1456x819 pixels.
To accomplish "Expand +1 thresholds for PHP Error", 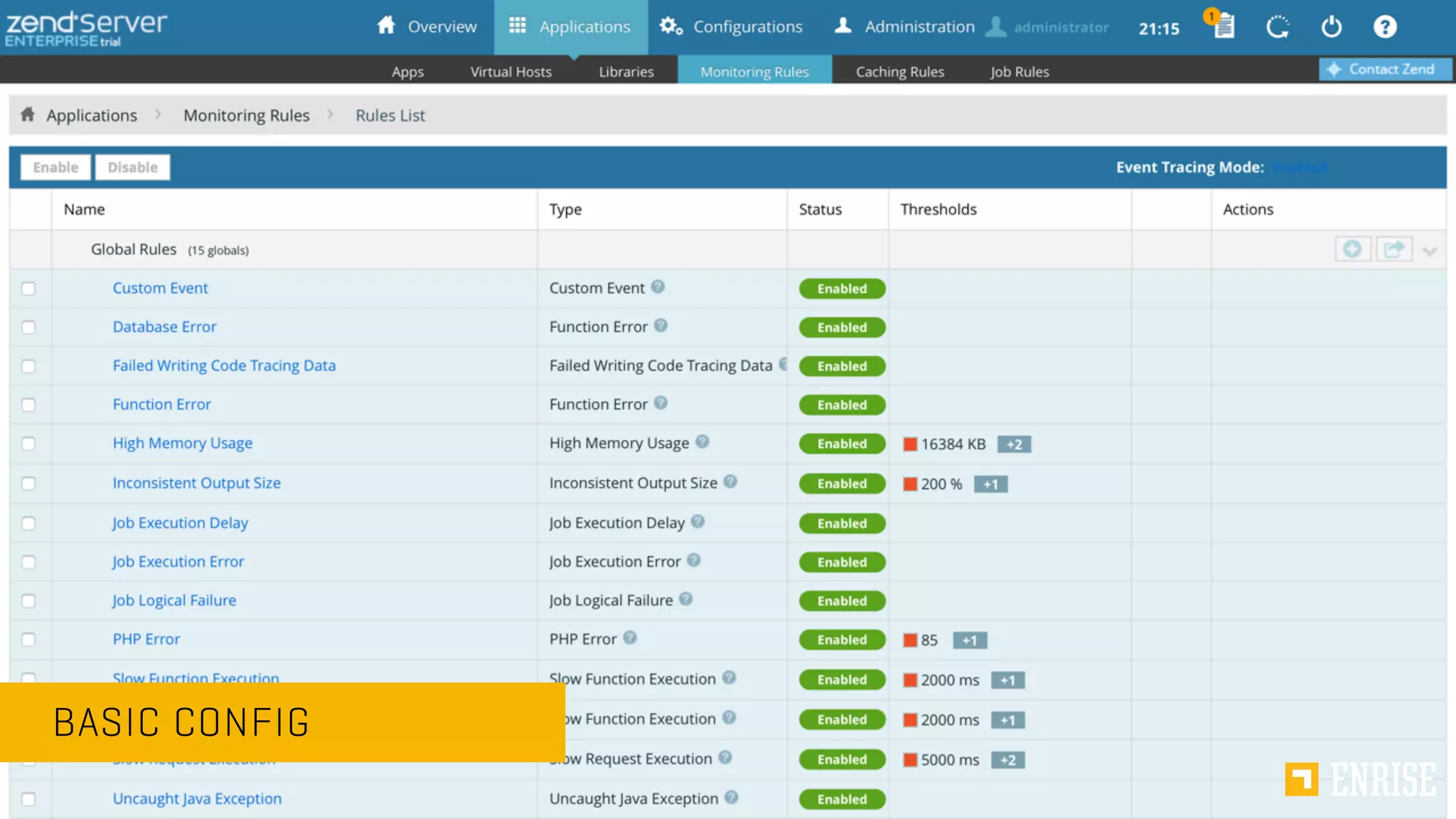I will point(969,641).
